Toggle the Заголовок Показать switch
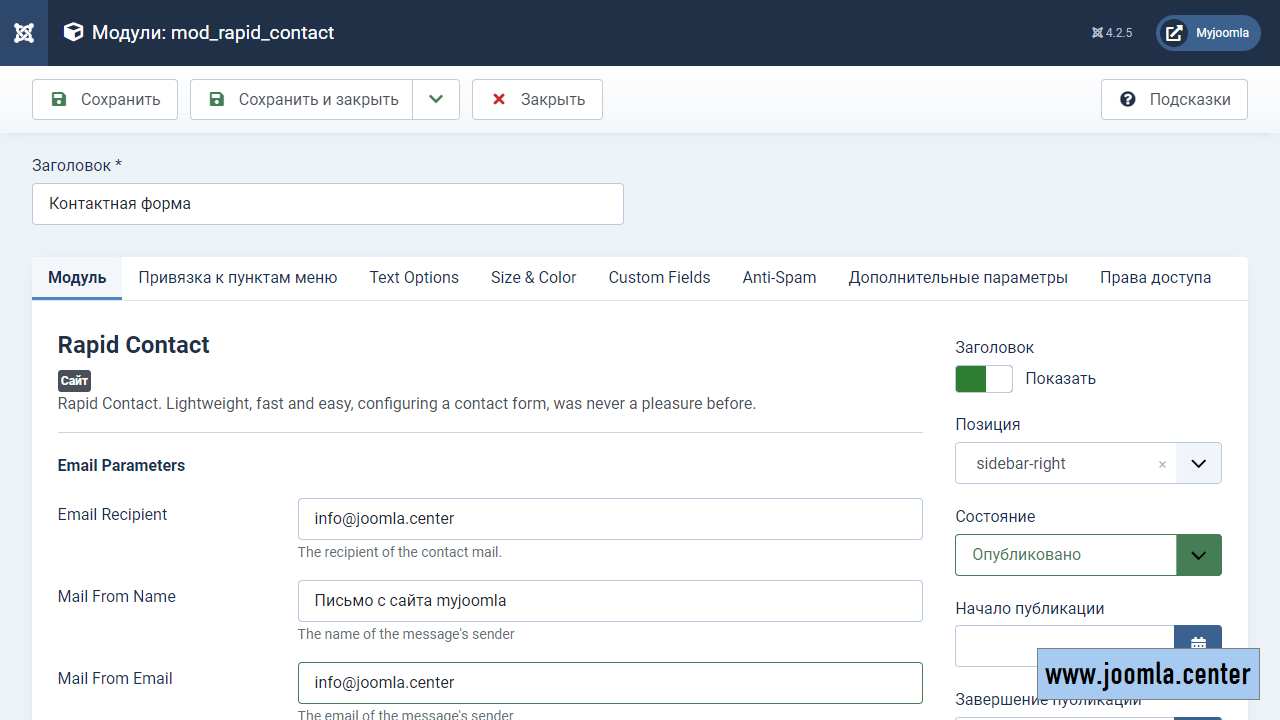The height and width of the screenshot is (720, 1280). pyautogui.click(x=984, y=379)
